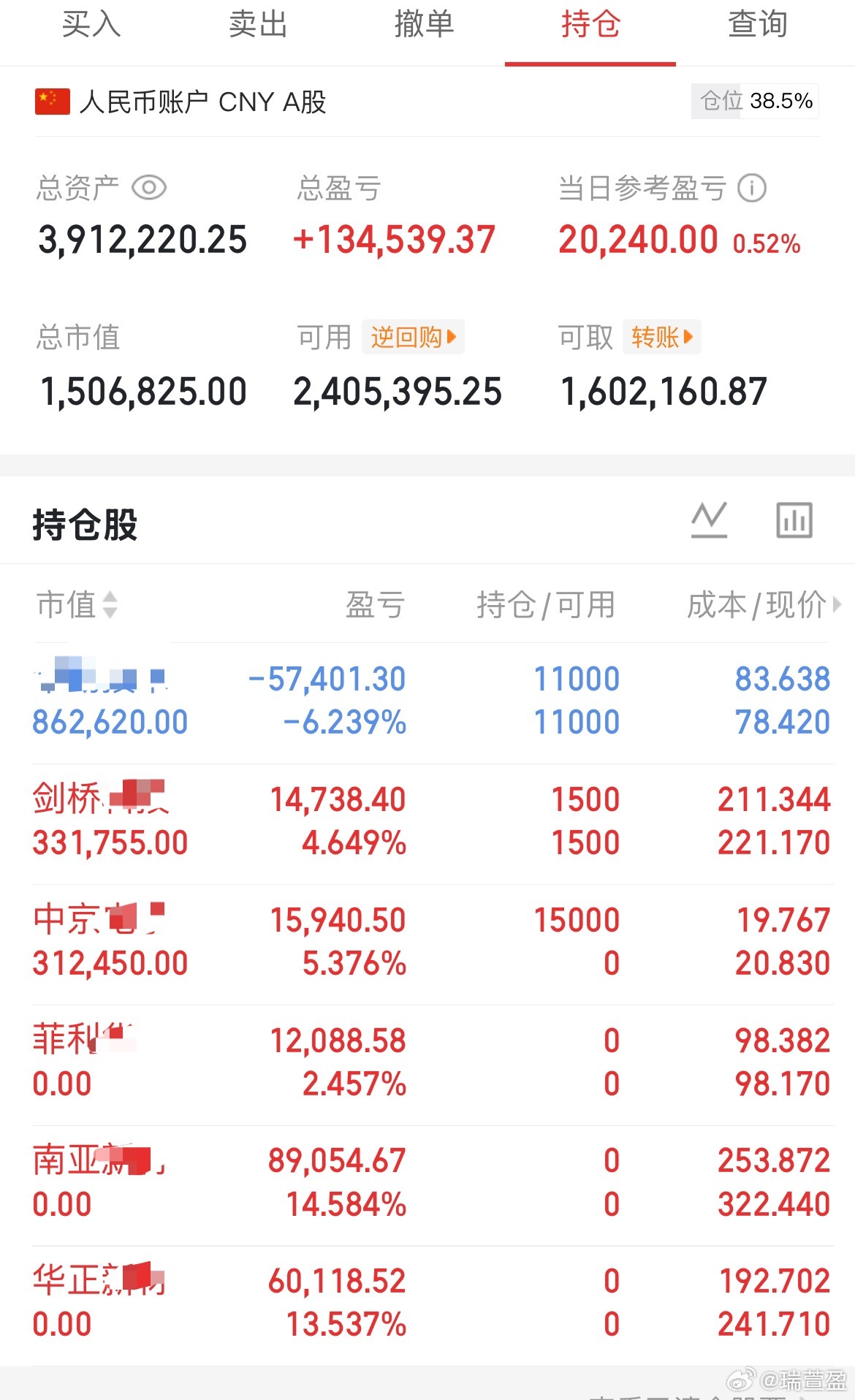
Task: Click the 仓位 38.5% position indicator
Action: coord(755,101)
